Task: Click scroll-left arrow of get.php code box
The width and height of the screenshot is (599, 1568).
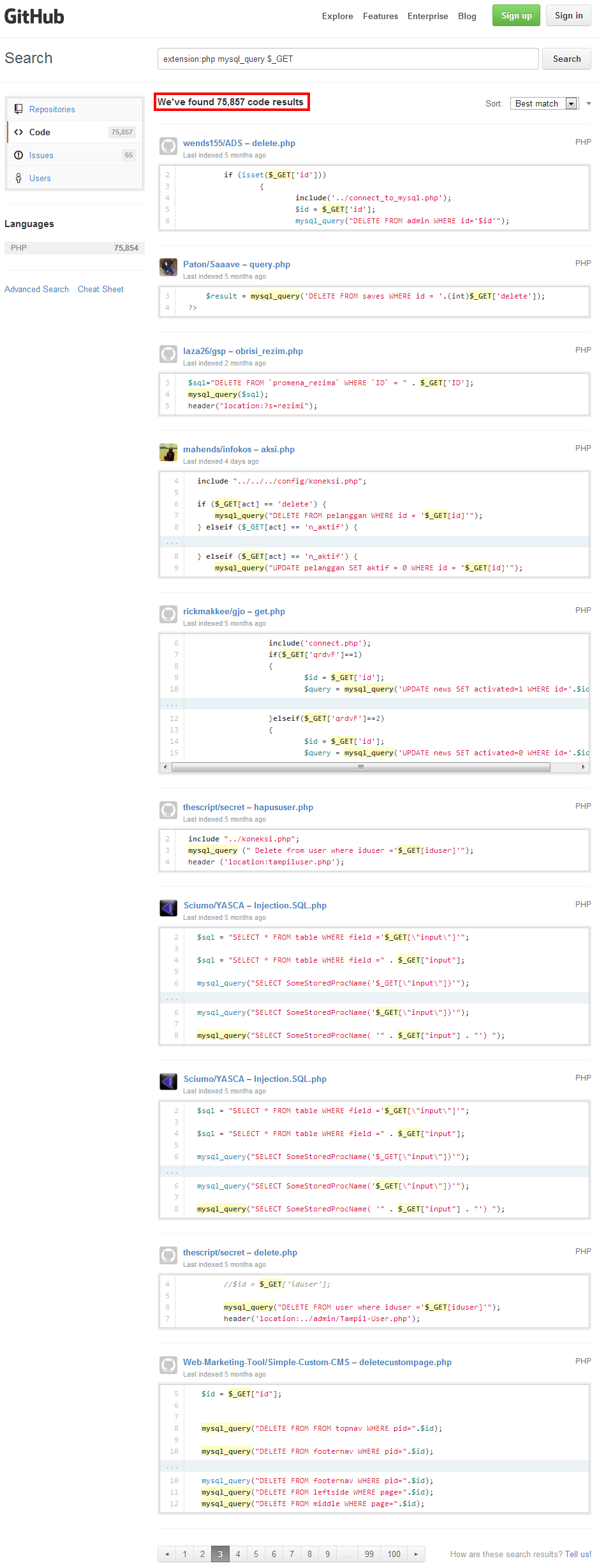Action: [166, 767]
